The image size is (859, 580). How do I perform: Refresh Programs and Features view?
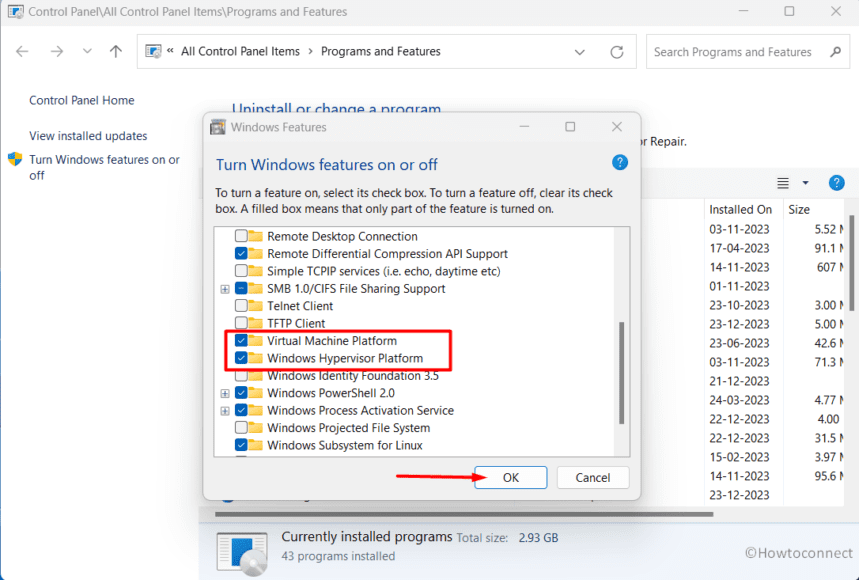coord(617,52)
